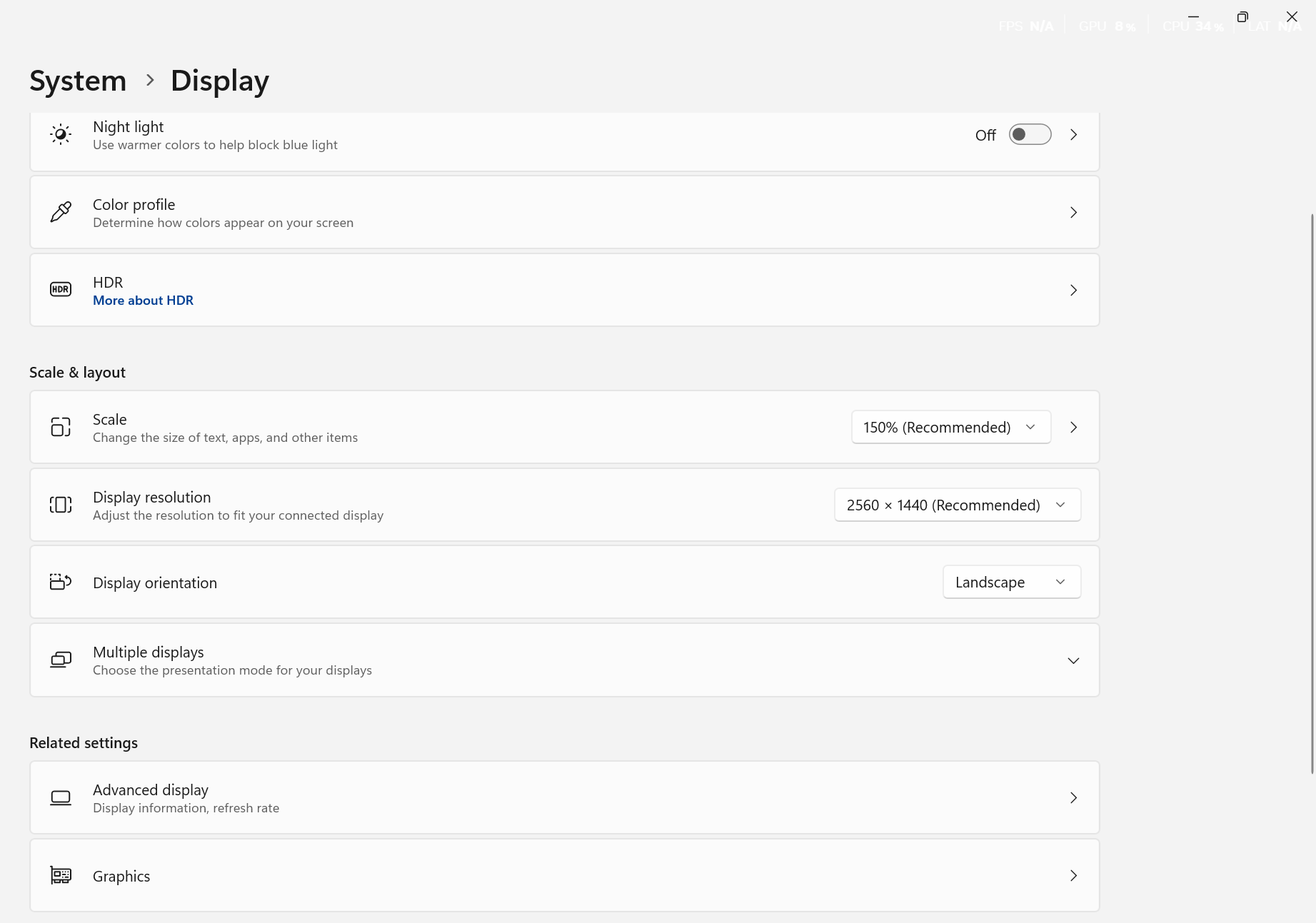Image resolution: width=1316 pixels, height=923 pixels.
Task: Open Color profile page chevron
Action: tap(1073, 212)
